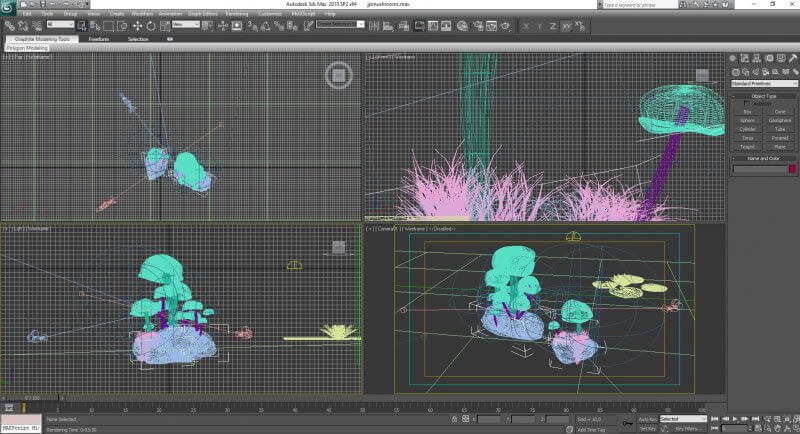
Task: Restrict movement to the XY plane
Action: [x=566, y=26]
